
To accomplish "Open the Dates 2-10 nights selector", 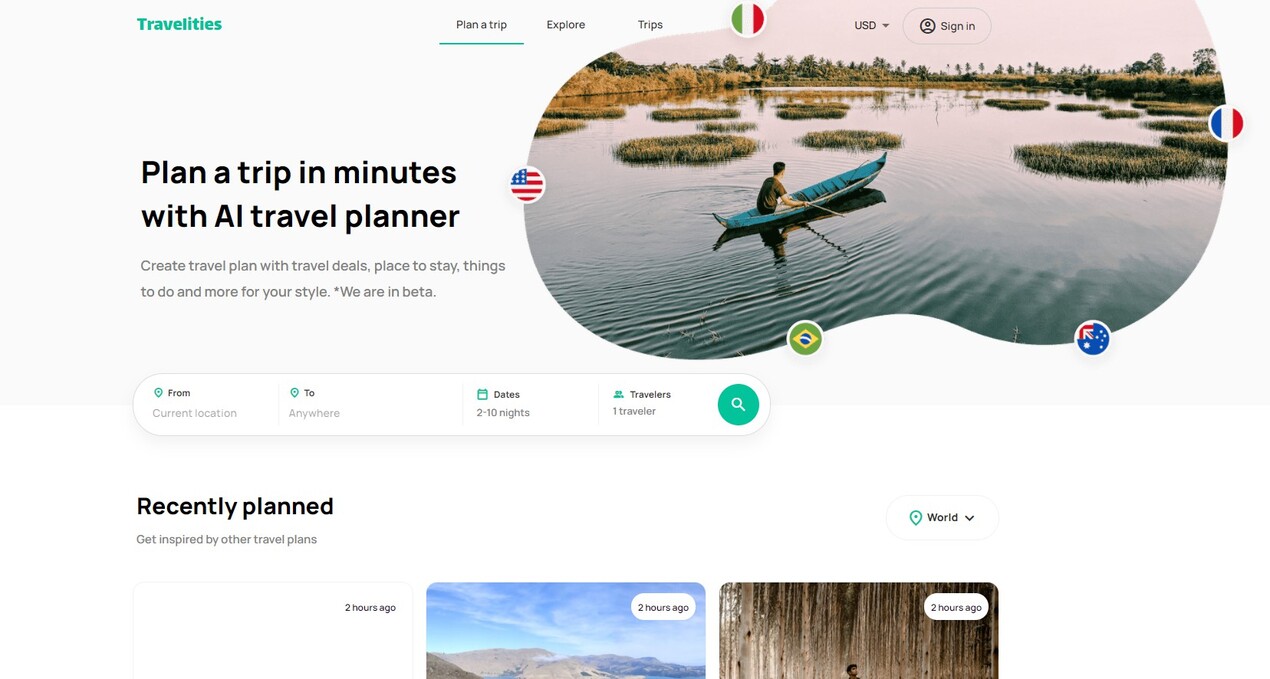I will (530, 404).
